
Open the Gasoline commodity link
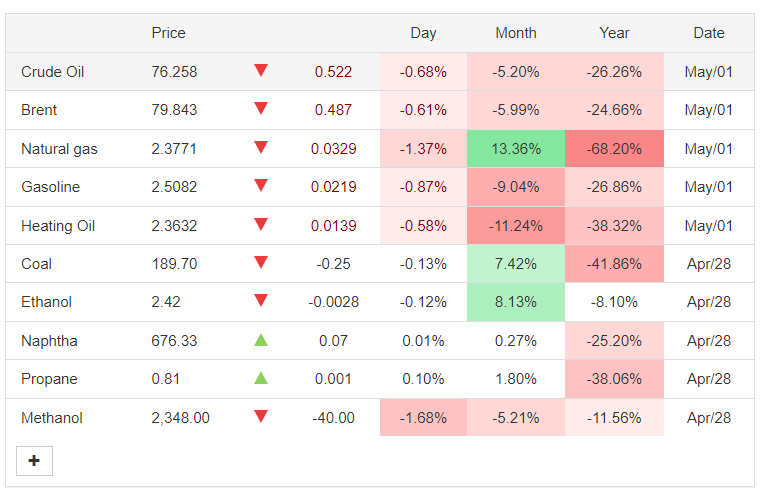pos(51,187)
